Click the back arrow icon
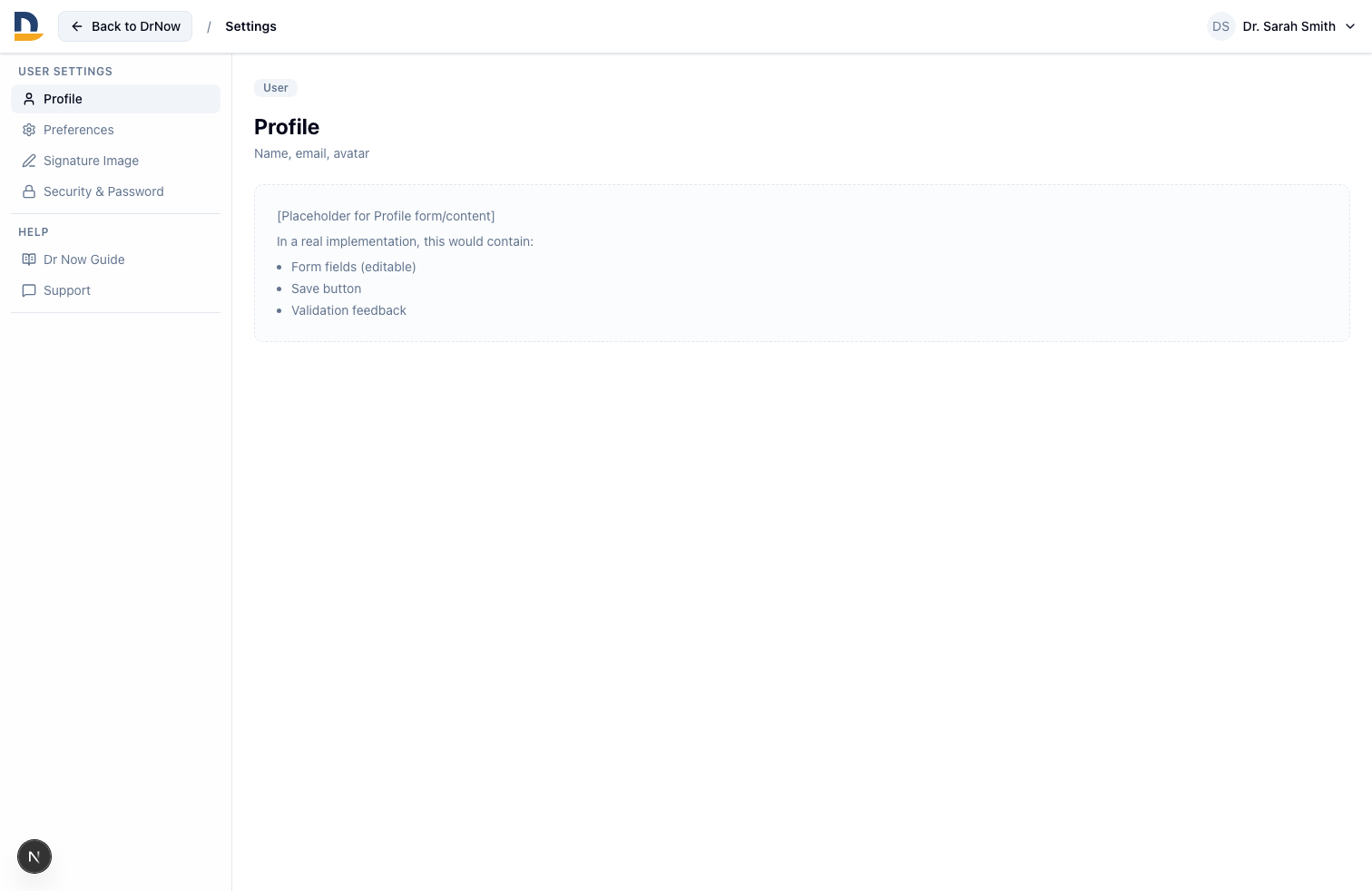Viewport: 1372px width, 891px height. [77, 26]
